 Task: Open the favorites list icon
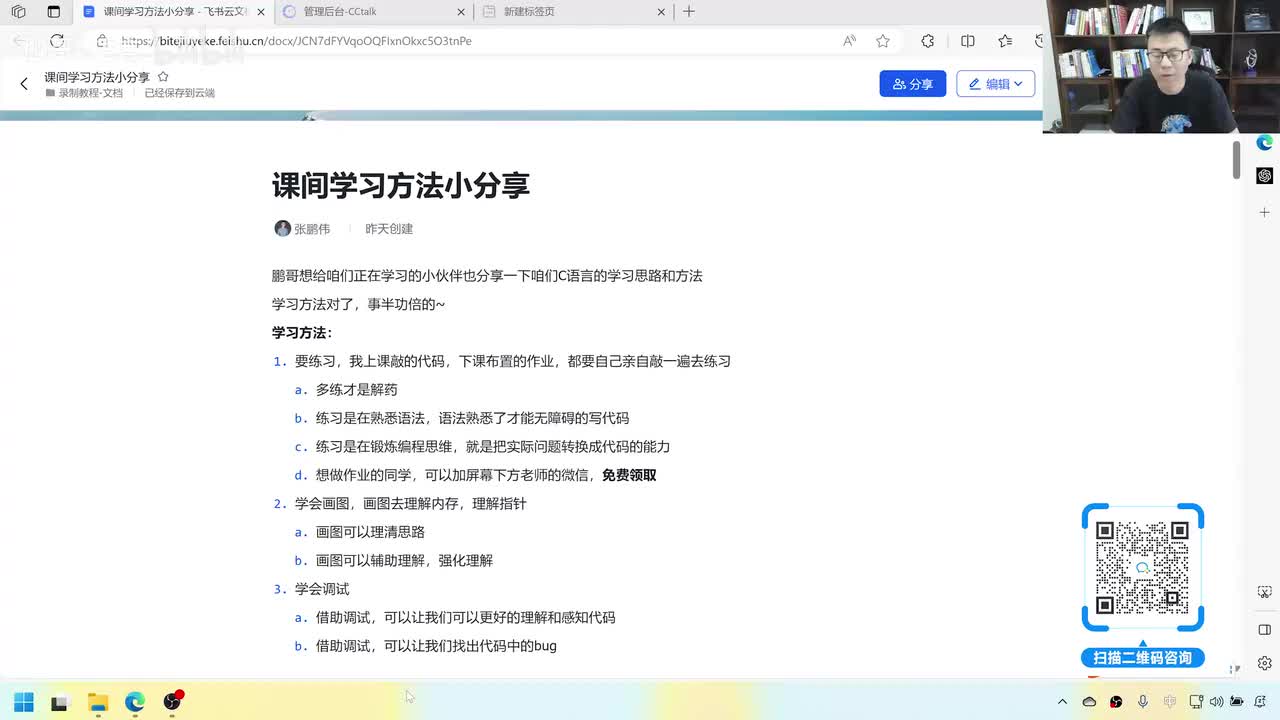1005,41
